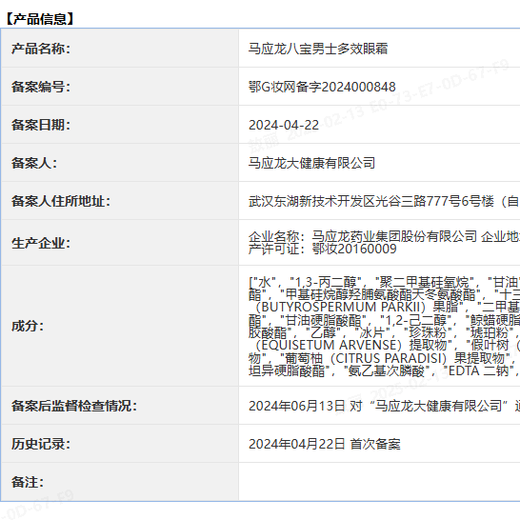
Task: Select the 产品名称 label cell
Action: (x=120, y=49)
